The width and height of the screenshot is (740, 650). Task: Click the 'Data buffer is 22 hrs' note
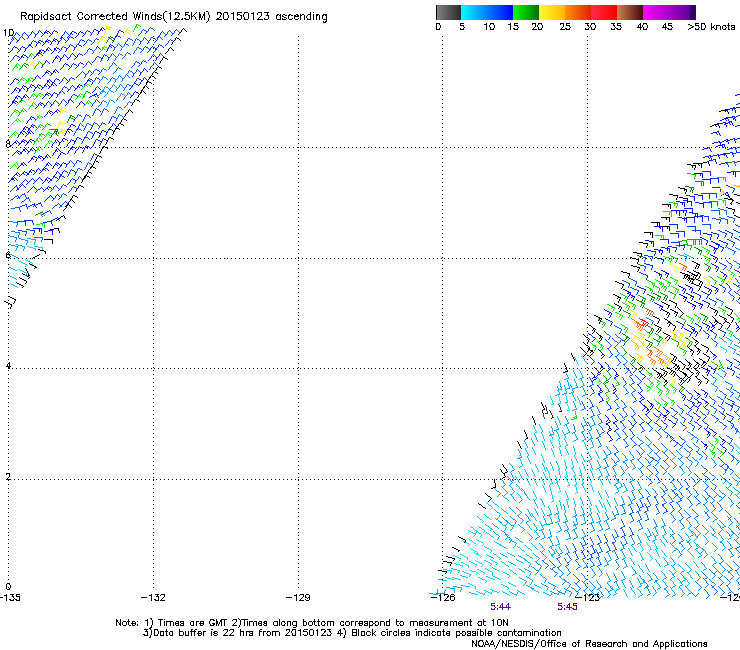click(x=352, y=633)
